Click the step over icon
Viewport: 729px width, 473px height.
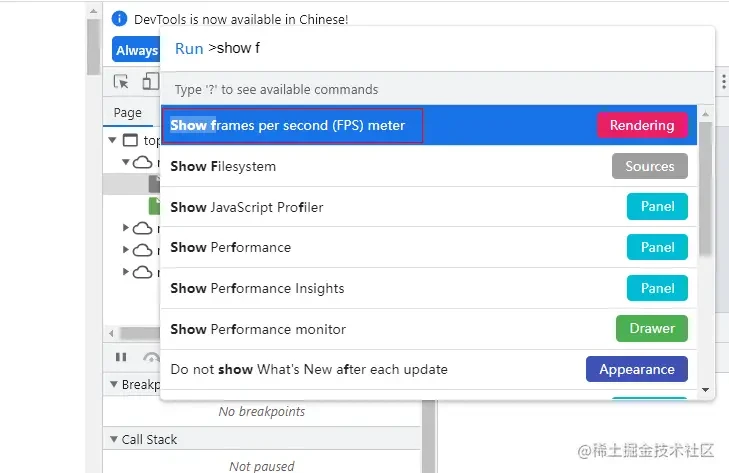(152, 357)
